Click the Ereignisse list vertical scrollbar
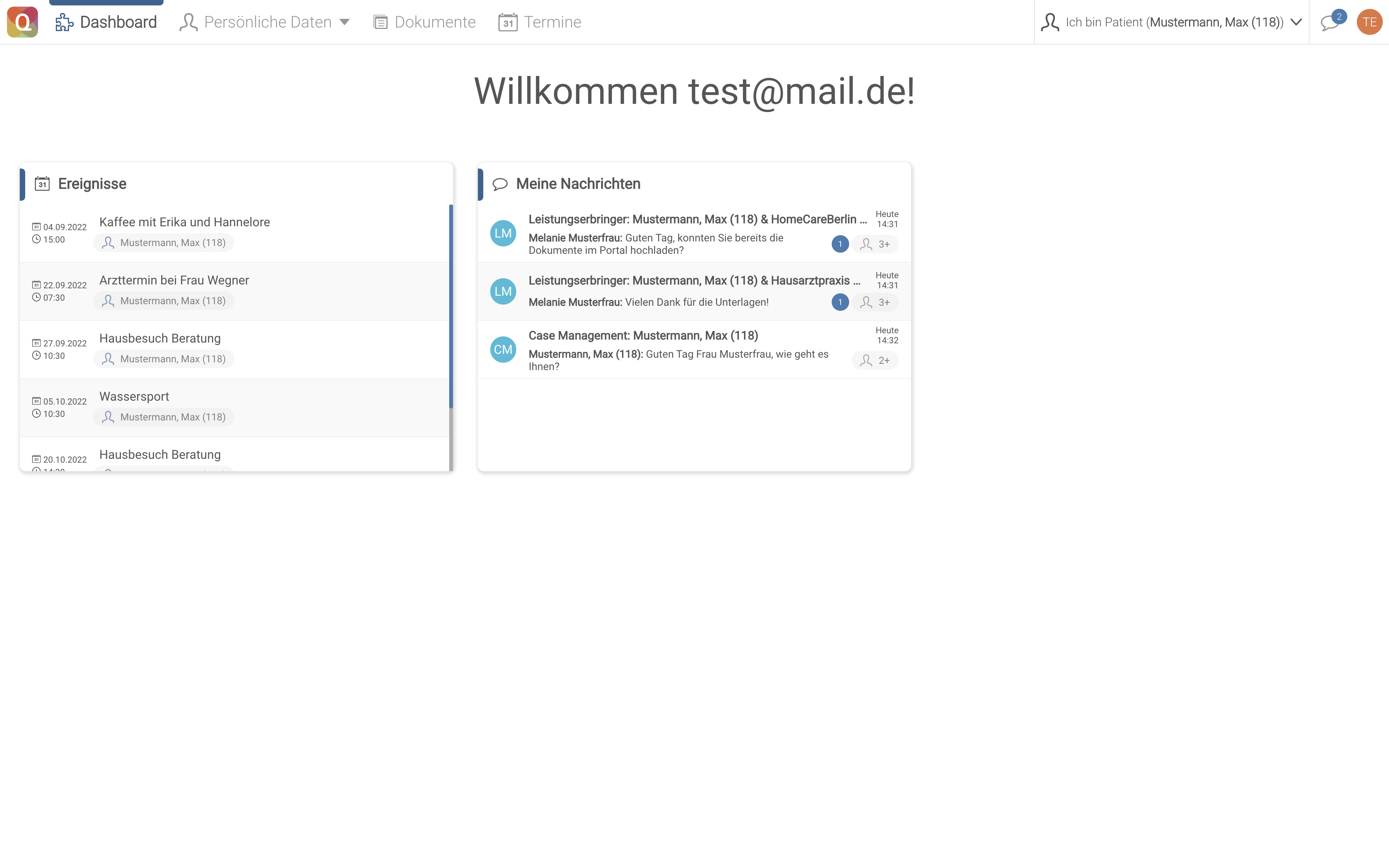Screen dimensions: 1389x868 (451, 306)
